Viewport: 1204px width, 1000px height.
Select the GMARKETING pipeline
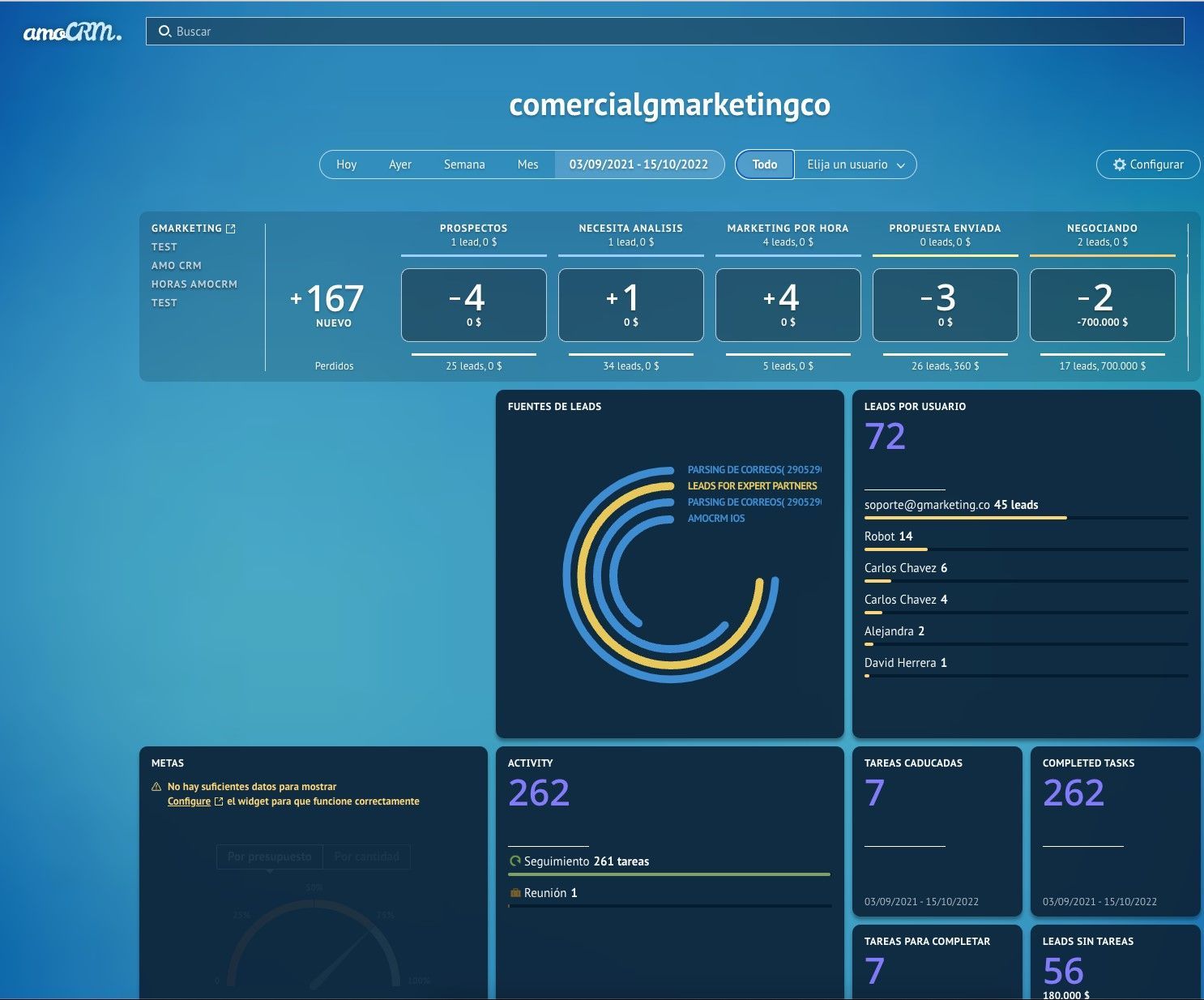[x=186, y=229]
